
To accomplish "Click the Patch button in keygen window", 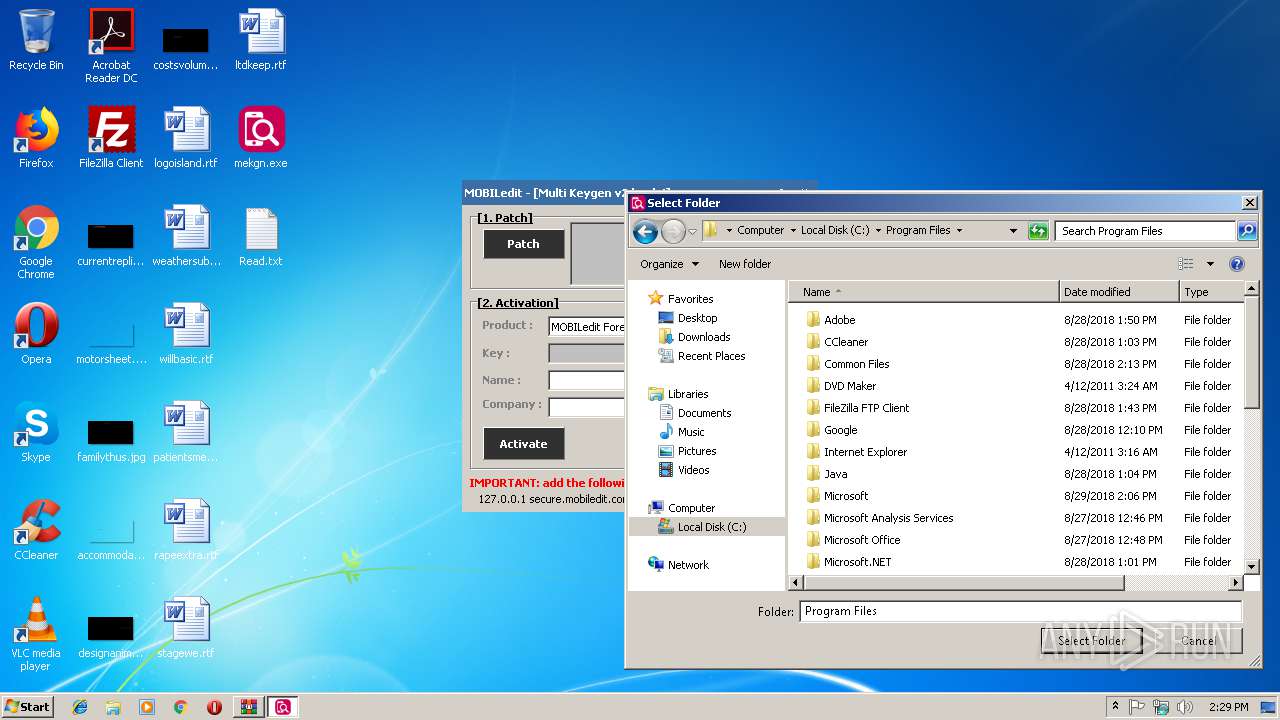I will (523, 244).
